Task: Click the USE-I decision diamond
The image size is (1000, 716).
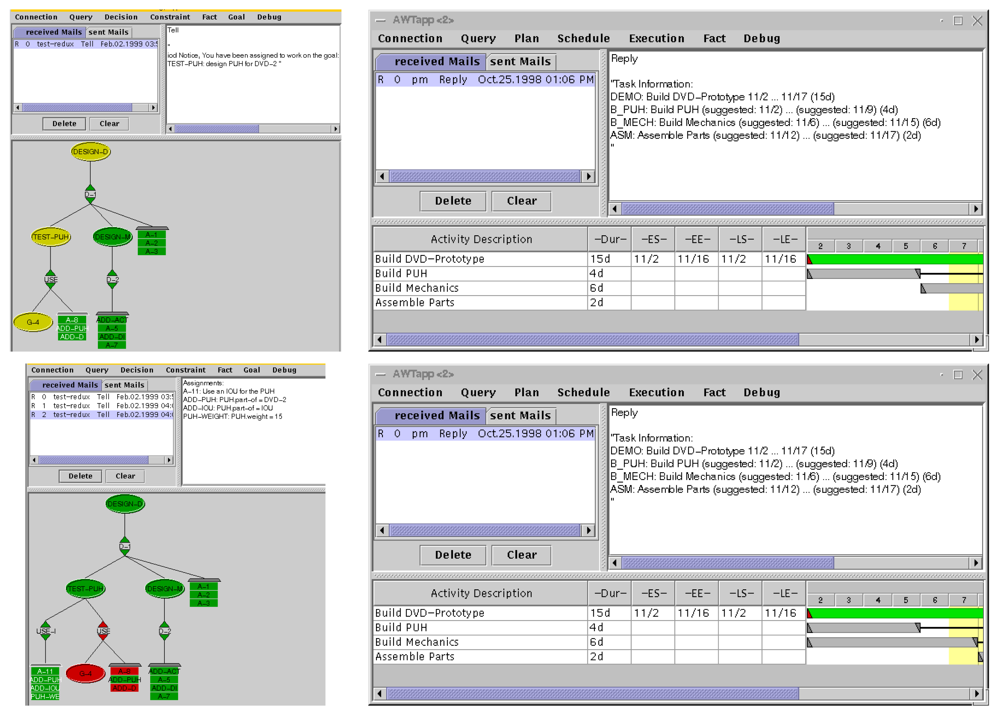Action: pyautogui.click(x=46, y=632)
